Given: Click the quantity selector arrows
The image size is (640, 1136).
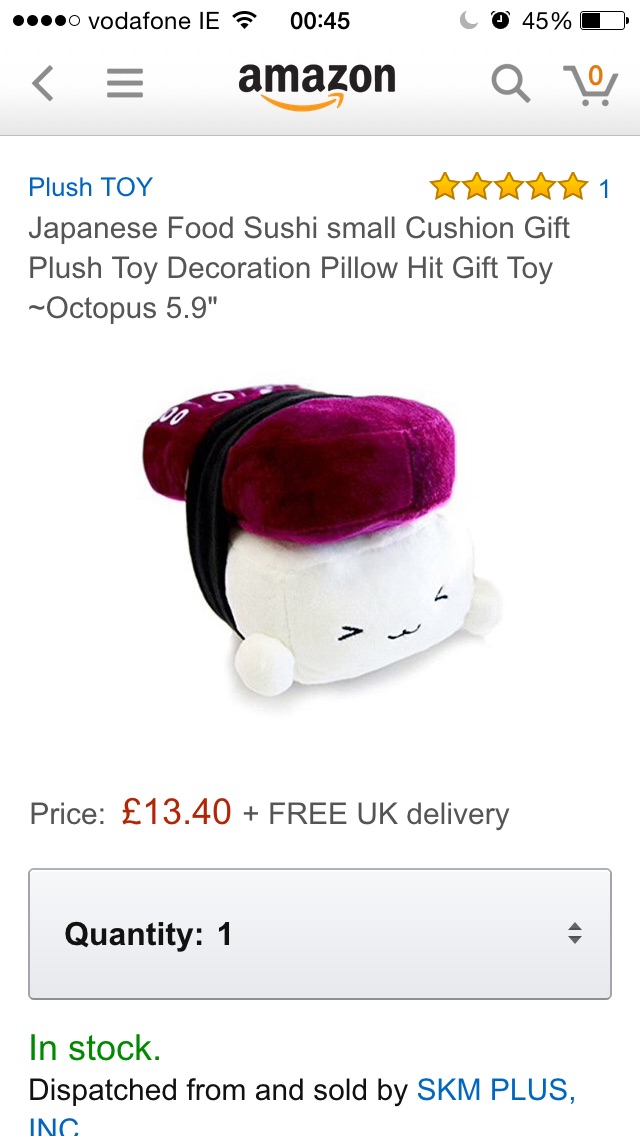Looking at the screenshot, I should 574,933.
